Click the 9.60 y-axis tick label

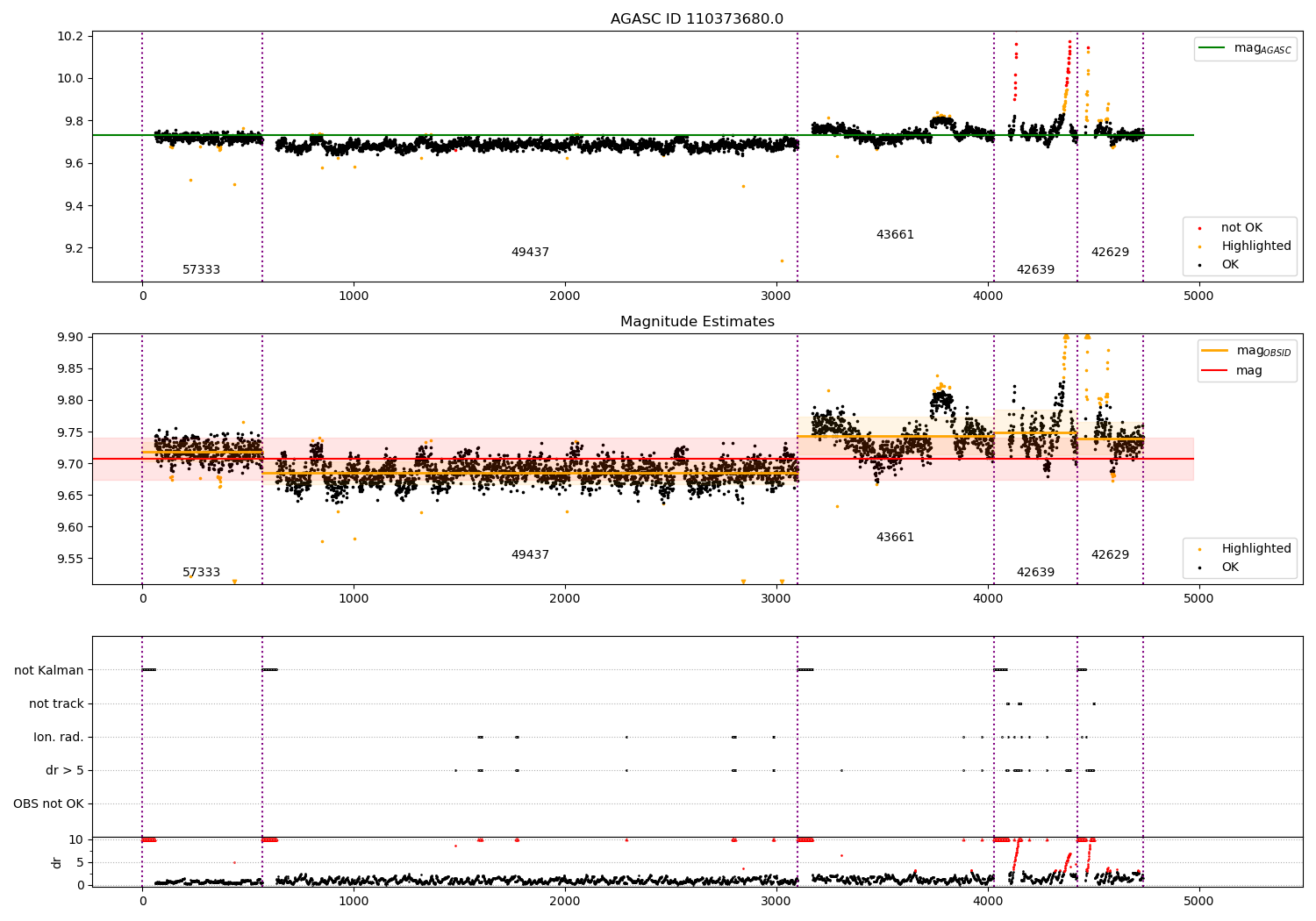(70, 527)
